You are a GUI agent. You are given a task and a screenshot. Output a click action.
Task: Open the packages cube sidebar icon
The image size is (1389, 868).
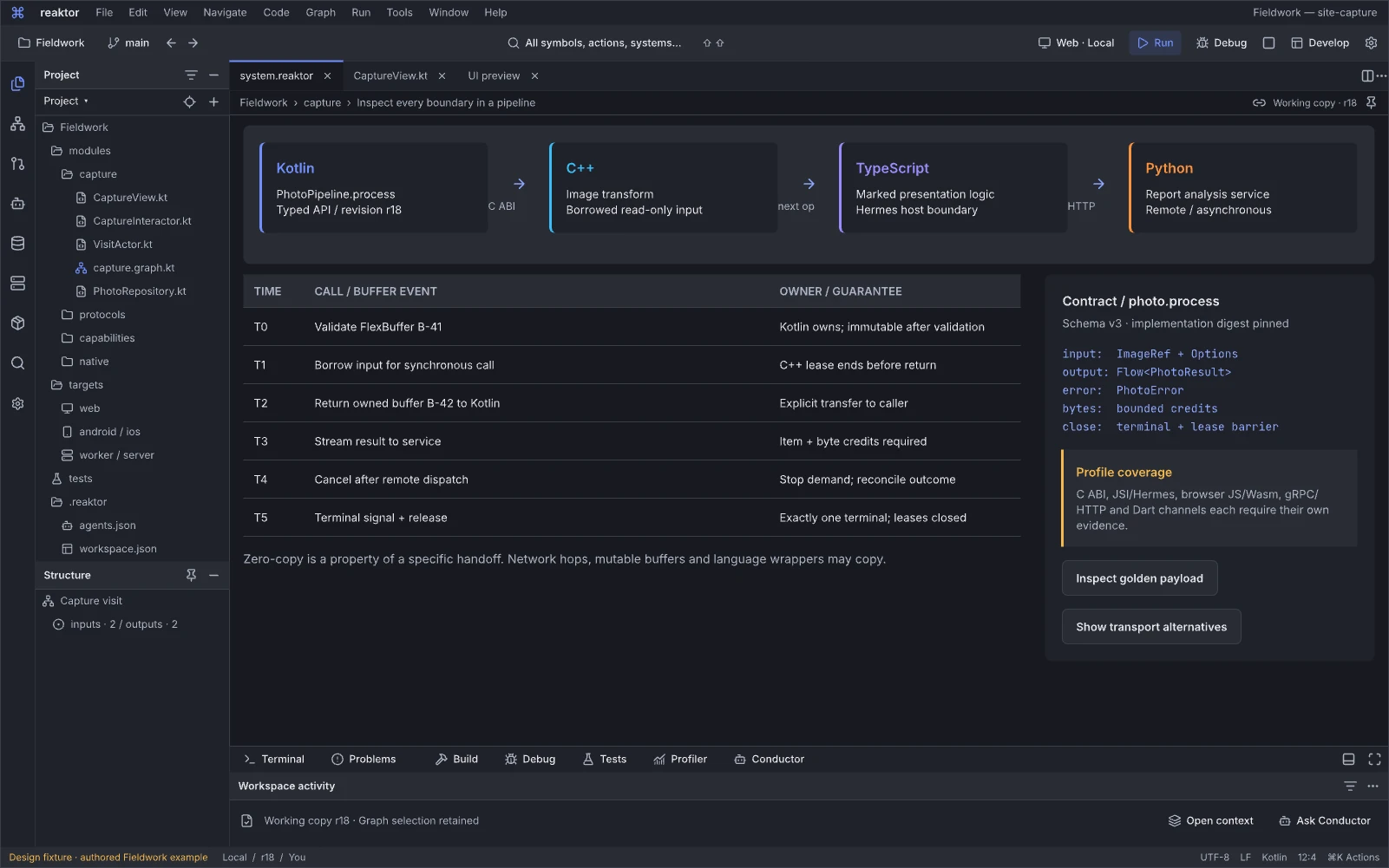pyautogui.click(x=17, y=323)
